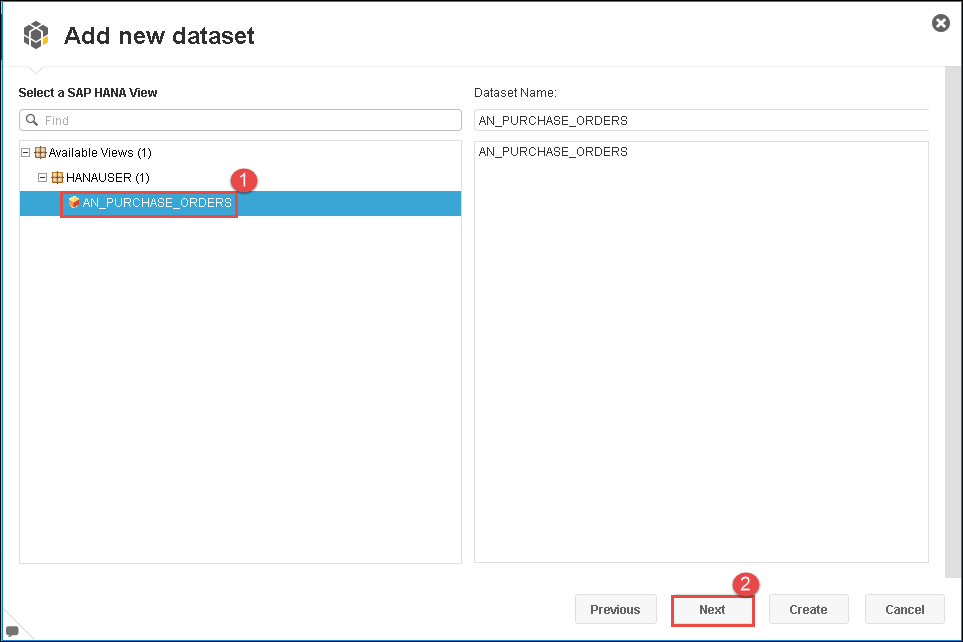Go back with the Previous button
The image size is (963, 642).
615,609
